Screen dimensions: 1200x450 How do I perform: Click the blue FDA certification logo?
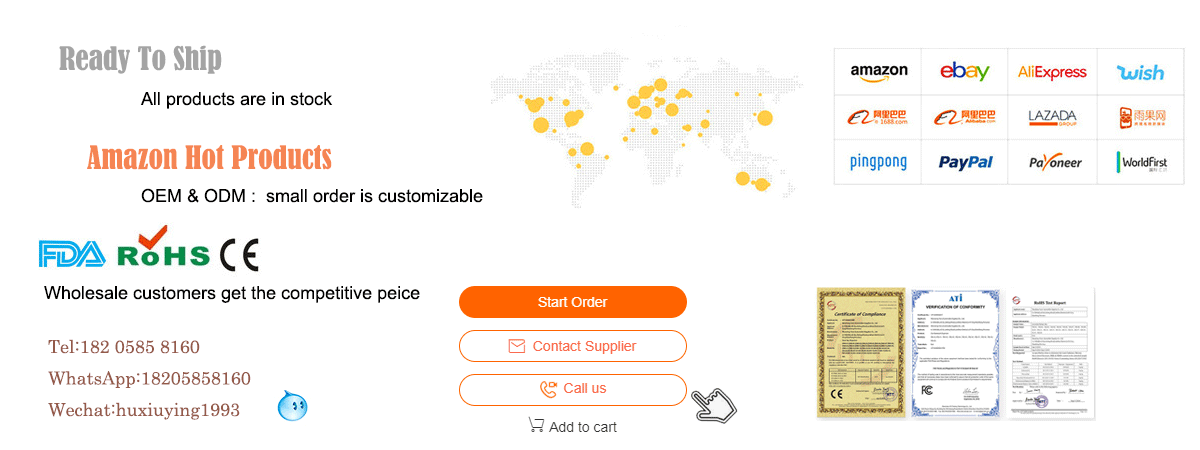click(71, 254)
